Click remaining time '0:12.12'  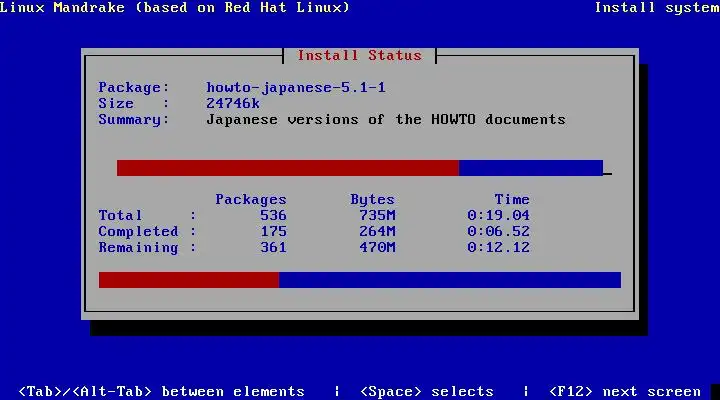499,248
